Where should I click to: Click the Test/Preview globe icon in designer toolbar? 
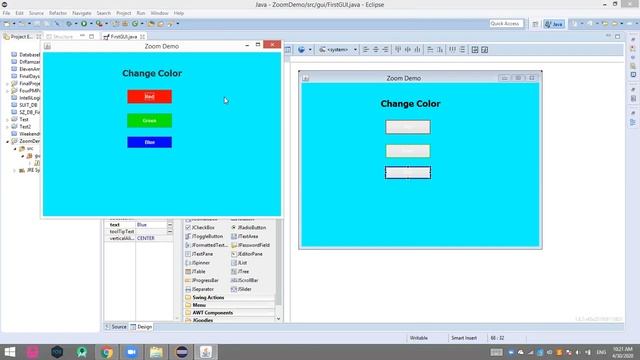pos(301,49)
